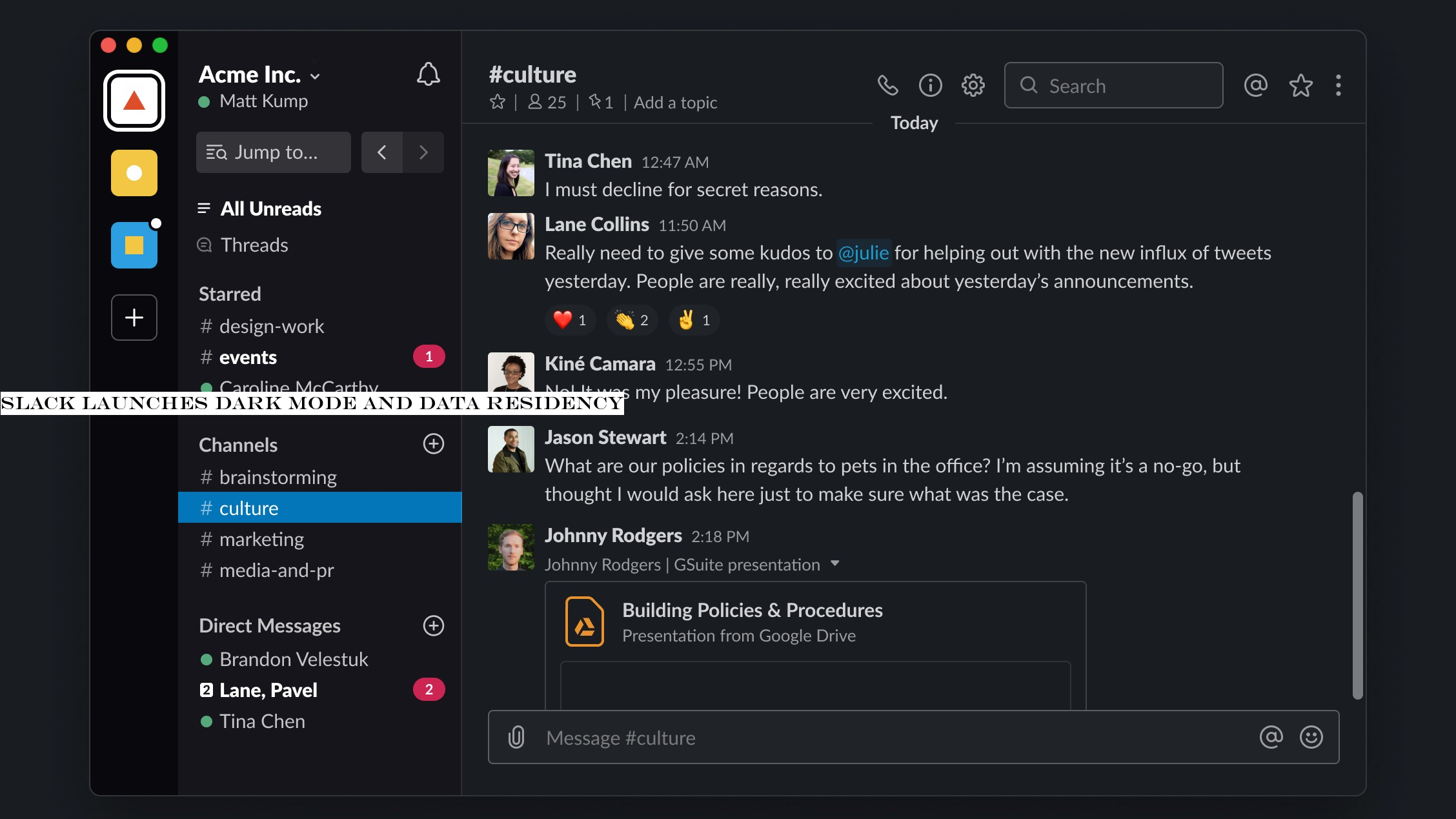Viewport: 1456px width, 819px height.
Task: Click the Starred section header
Action: click(x=230, y=294)
